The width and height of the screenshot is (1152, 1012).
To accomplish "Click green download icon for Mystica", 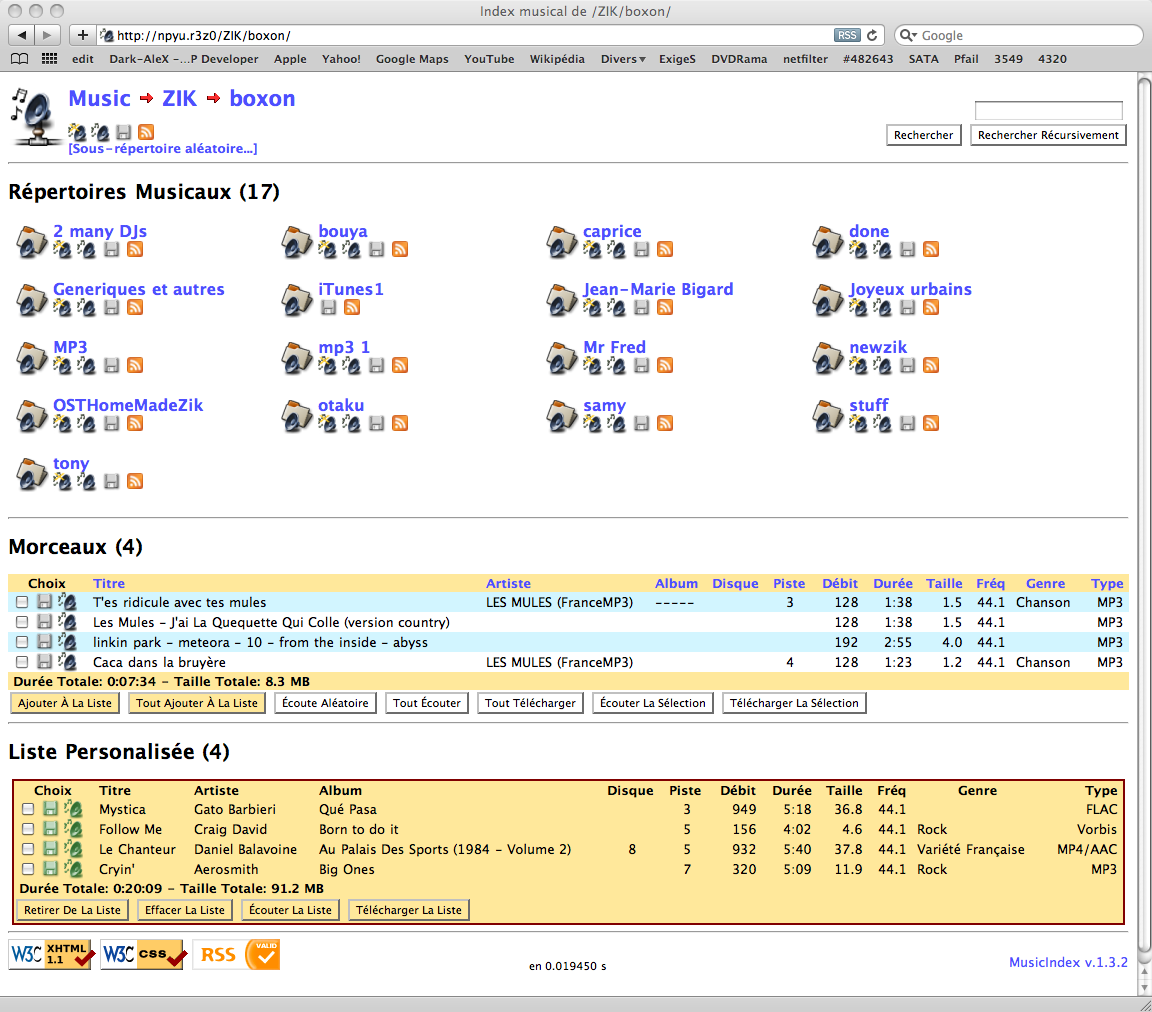I will tap(50, 809).
